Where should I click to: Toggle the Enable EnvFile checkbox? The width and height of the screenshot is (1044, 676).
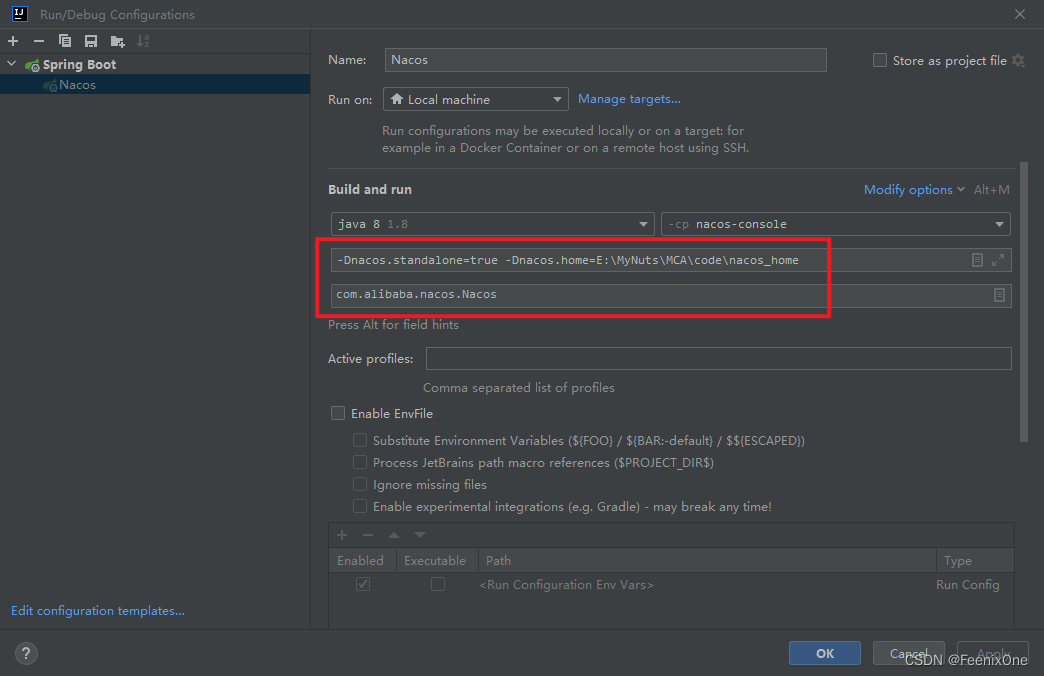[338, 414]
